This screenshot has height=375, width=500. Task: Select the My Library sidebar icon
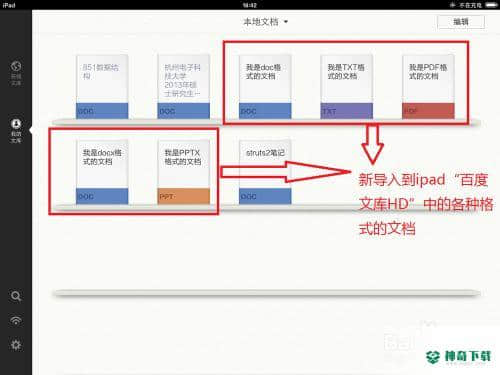(x=16, y=130)
